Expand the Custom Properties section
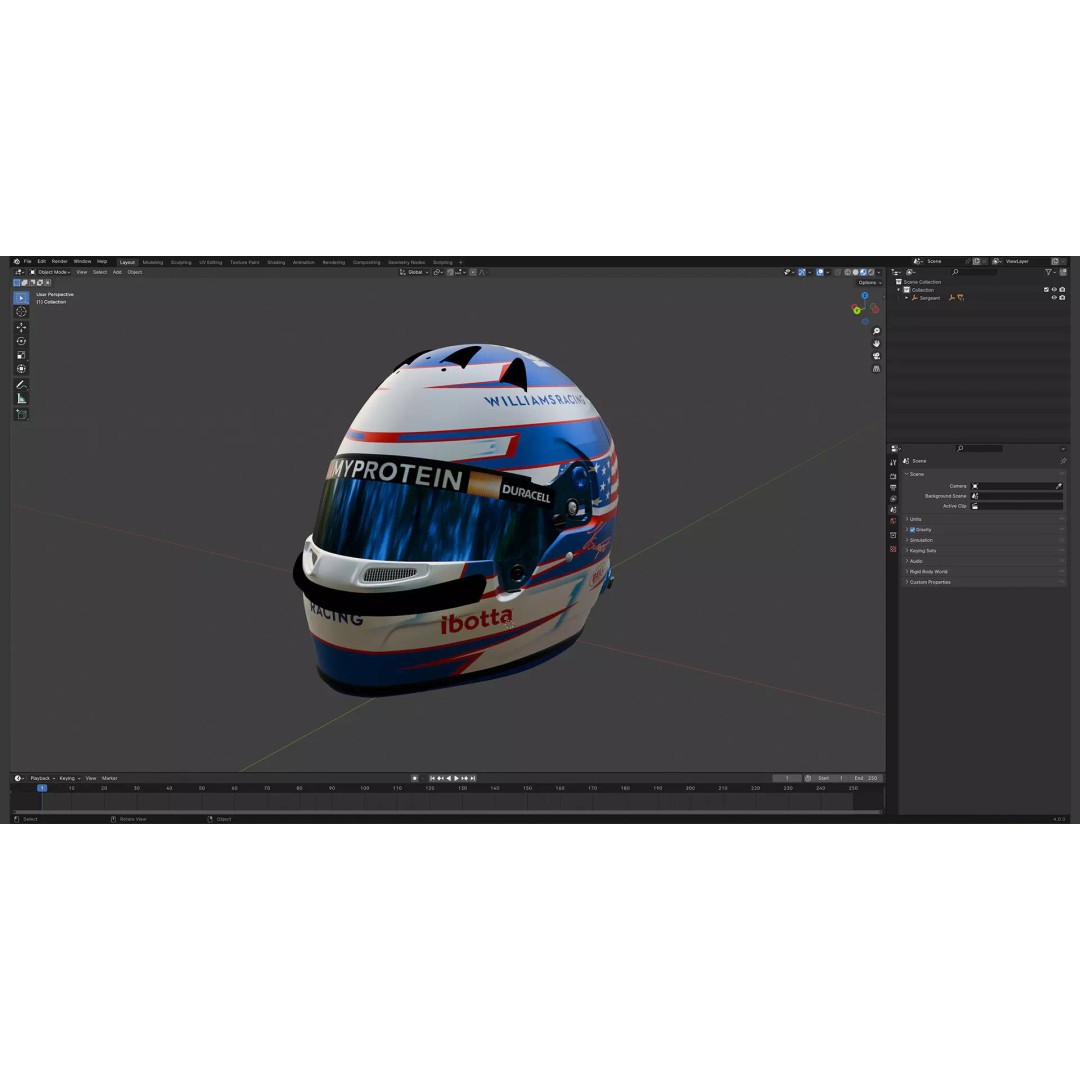The height and width of the screenshot is (1080, 1080). pyautogui.click(x=930, y=582)
